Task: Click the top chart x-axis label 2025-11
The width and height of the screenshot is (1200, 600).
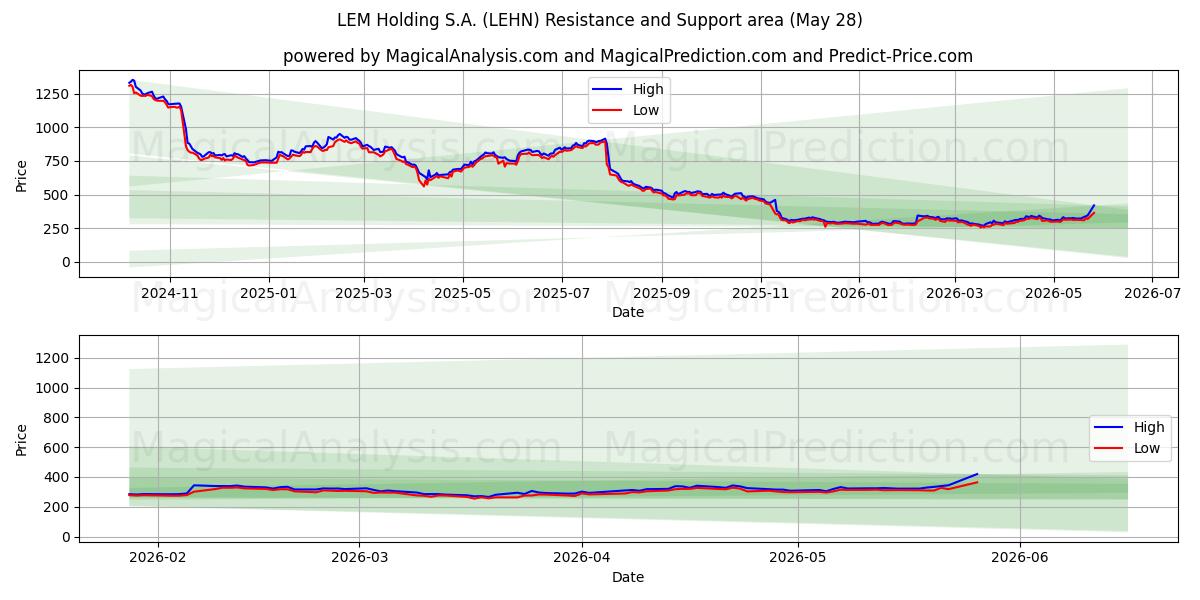Action: (x=761, y=293)
